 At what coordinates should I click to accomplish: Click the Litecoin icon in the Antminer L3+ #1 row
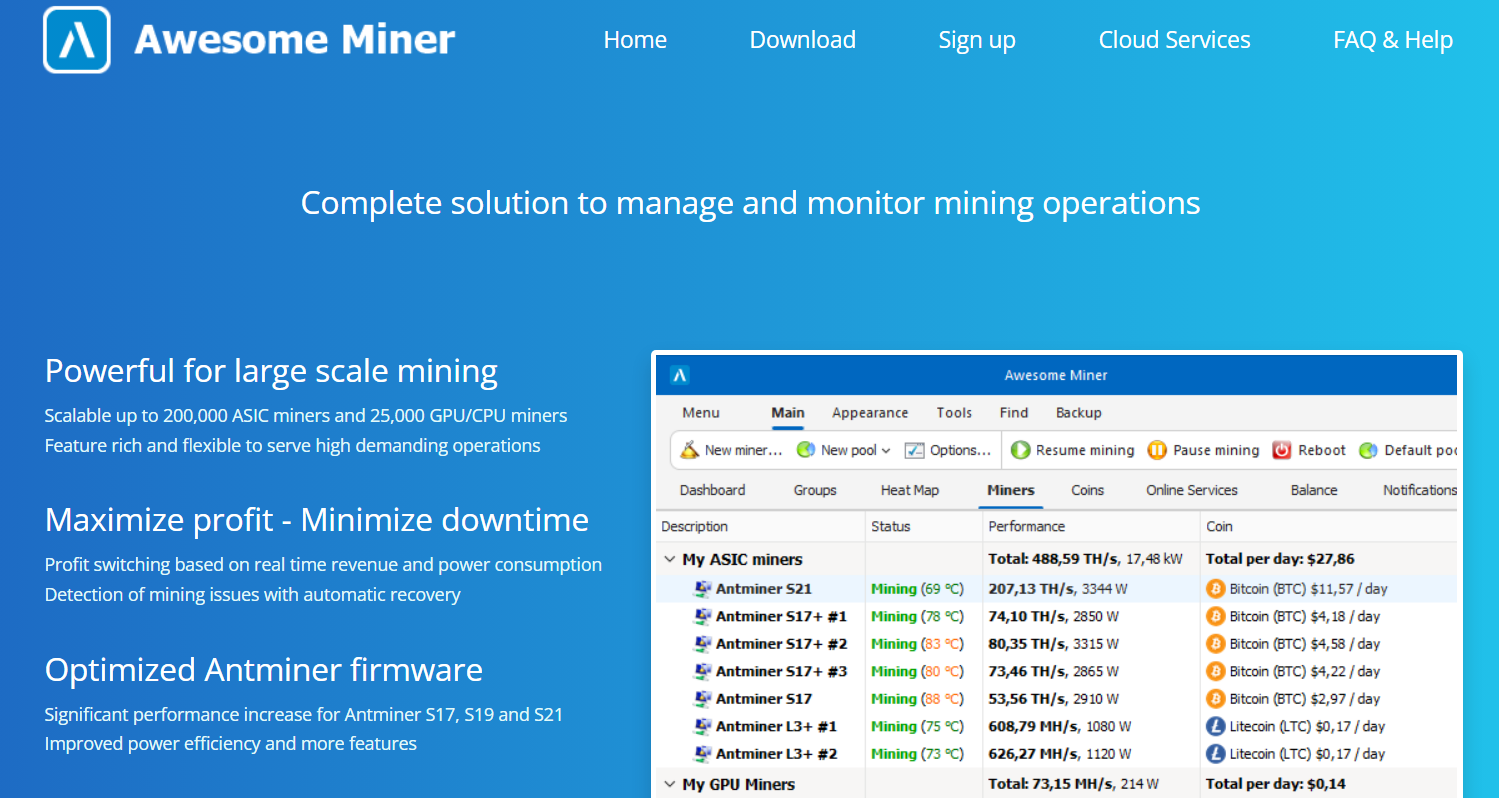pyautogui.click(x=1216, y=726)
